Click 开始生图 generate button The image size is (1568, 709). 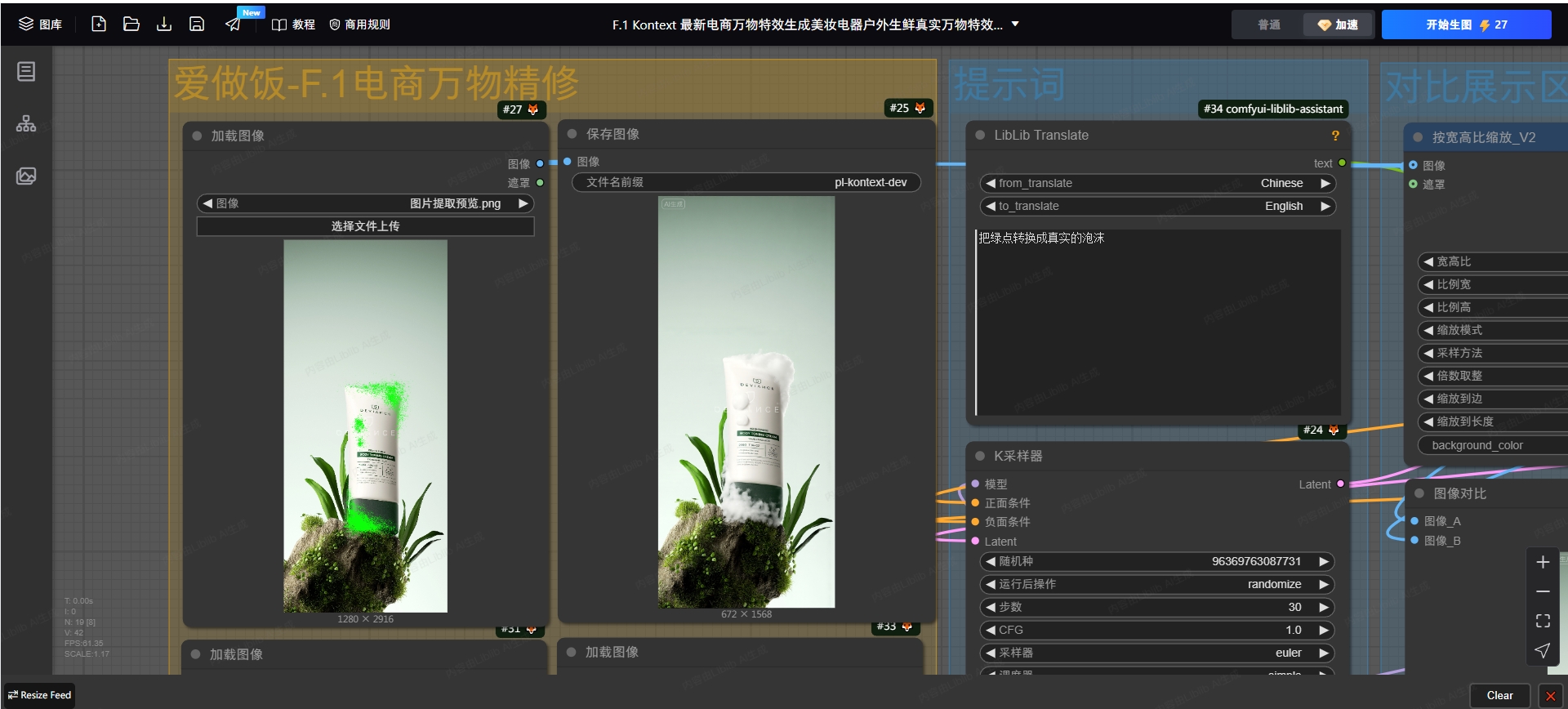[1466, 25]
